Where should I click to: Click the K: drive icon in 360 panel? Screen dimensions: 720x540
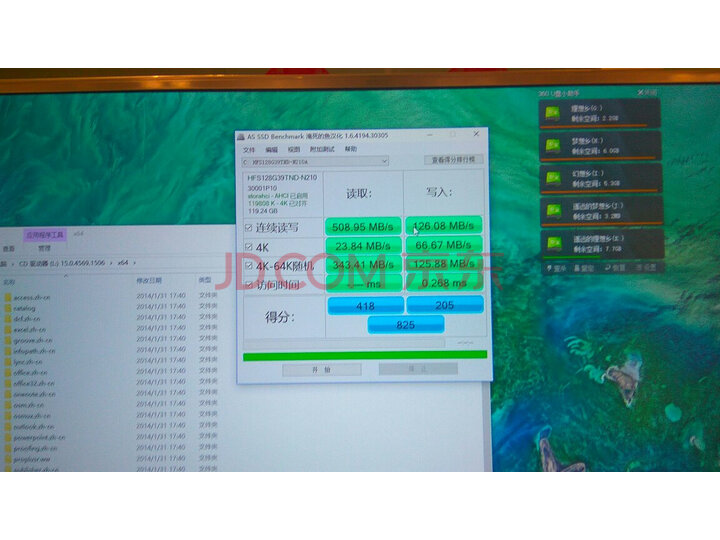pos(554,243)
